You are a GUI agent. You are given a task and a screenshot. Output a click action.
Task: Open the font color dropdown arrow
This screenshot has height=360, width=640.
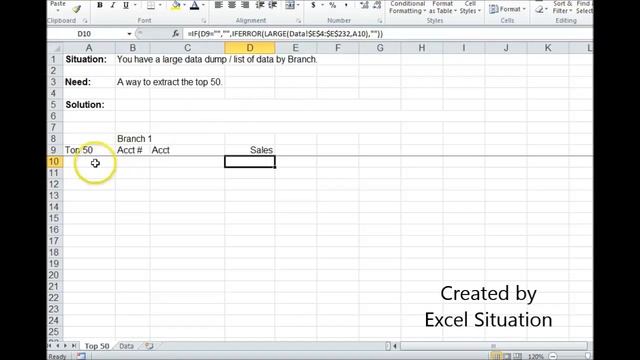203,5
